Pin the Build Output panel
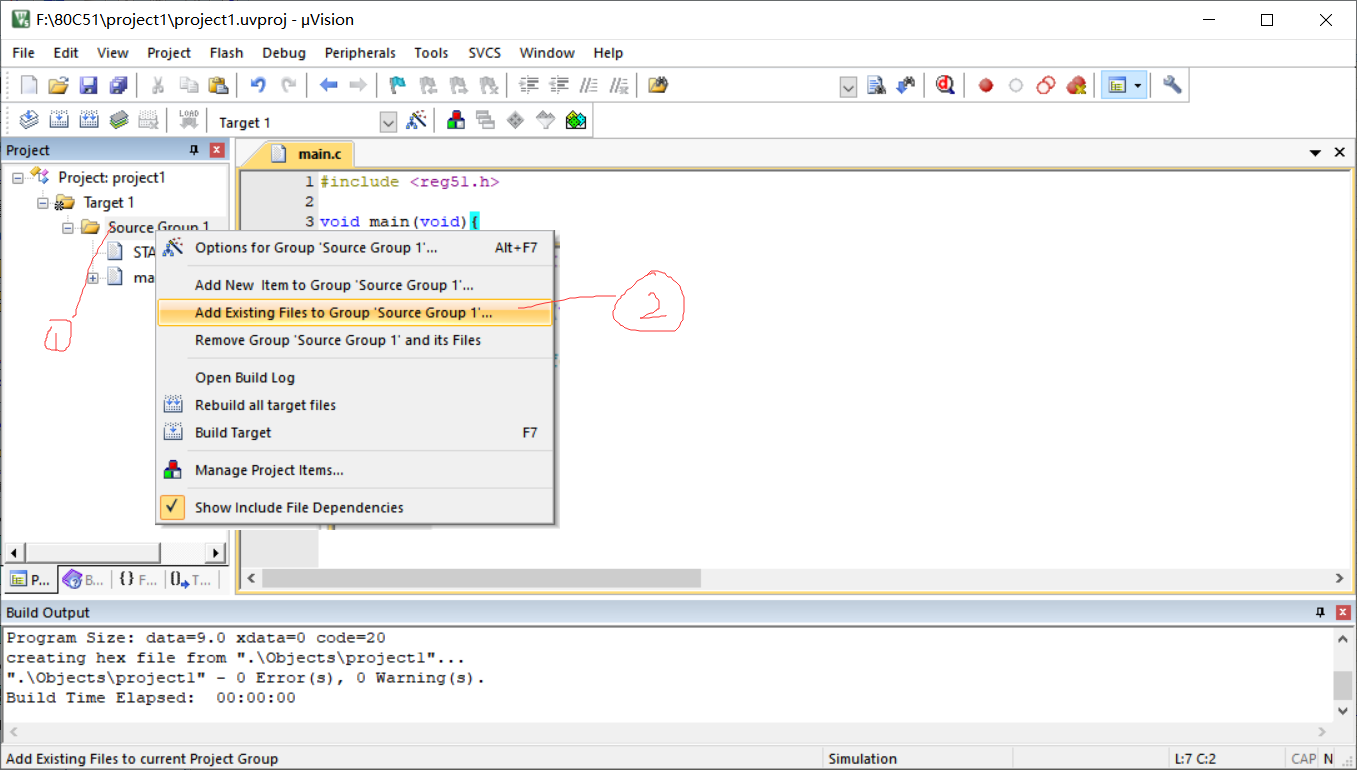This screenshot has height=770, width=1357. (1320, 612)
